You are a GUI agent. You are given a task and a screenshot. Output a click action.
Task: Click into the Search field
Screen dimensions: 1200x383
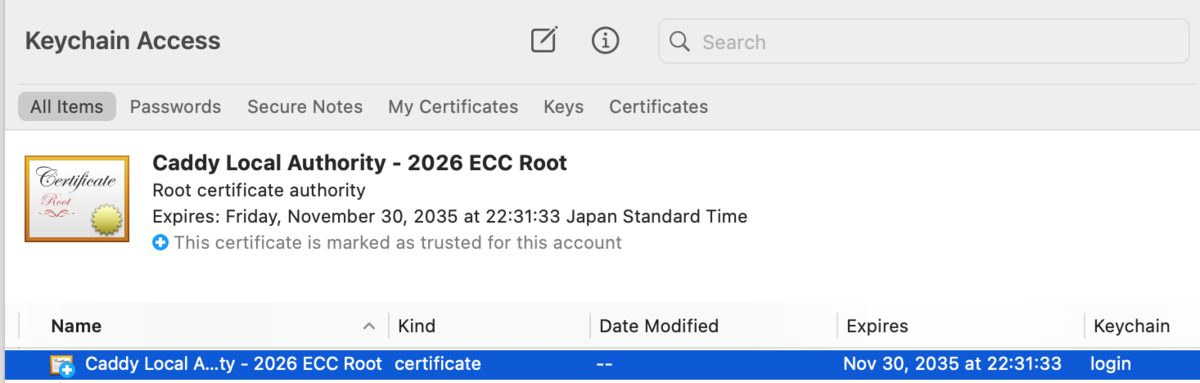click(924, 42)
